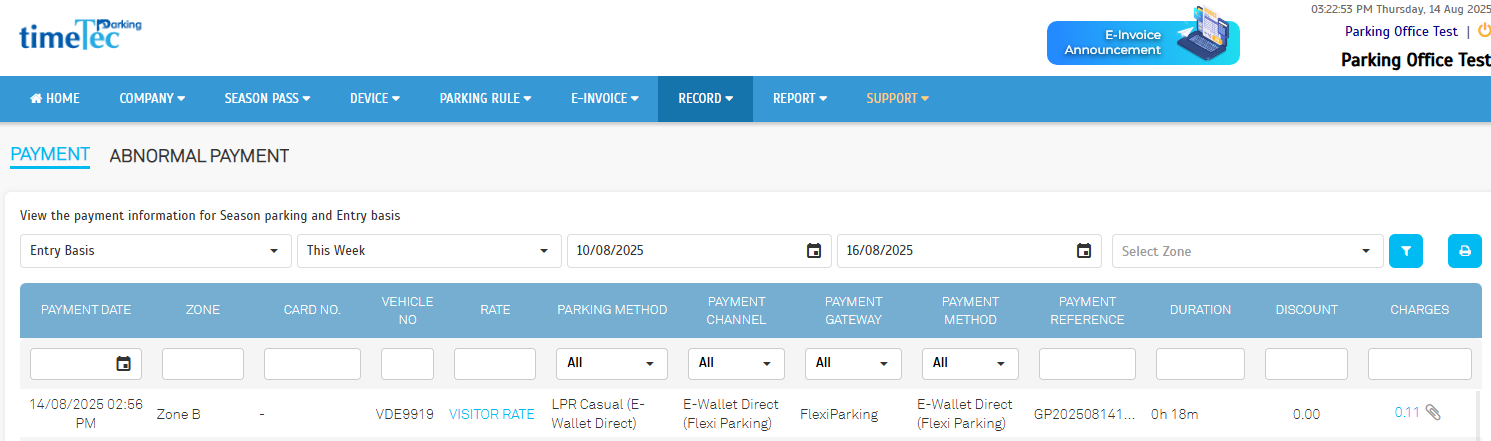
Task: Click the paperclip attachment icon beside charges
Action: click(x=1433, y=413)
